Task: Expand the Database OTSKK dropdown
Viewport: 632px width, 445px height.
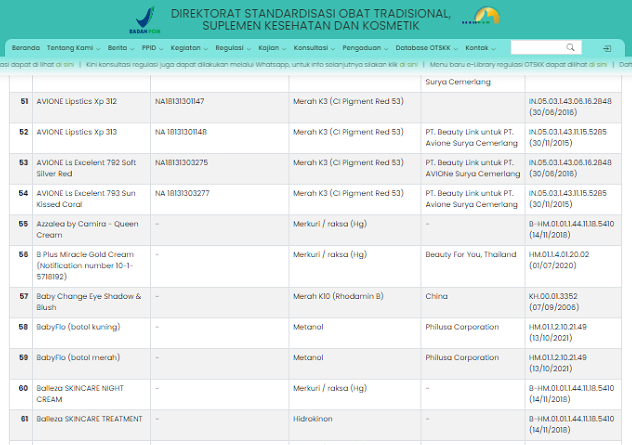Action: click(x=426, y=48)
